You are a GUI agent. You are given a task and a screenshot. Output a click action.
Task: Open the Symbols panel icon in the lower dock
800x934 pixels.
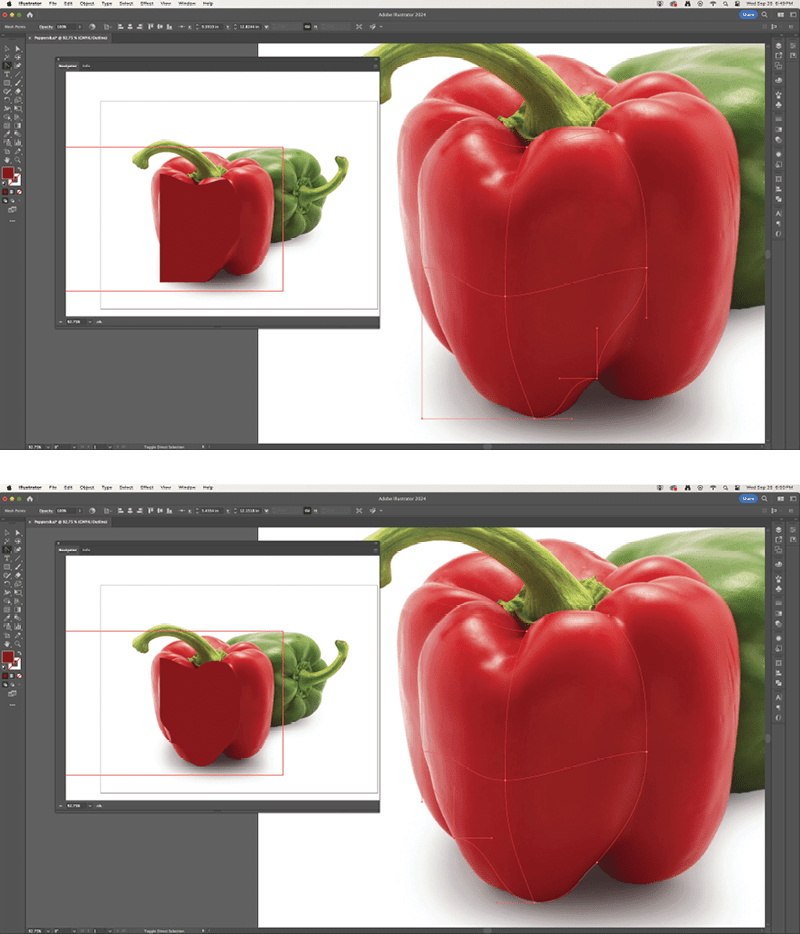click(x=779, y=589)
